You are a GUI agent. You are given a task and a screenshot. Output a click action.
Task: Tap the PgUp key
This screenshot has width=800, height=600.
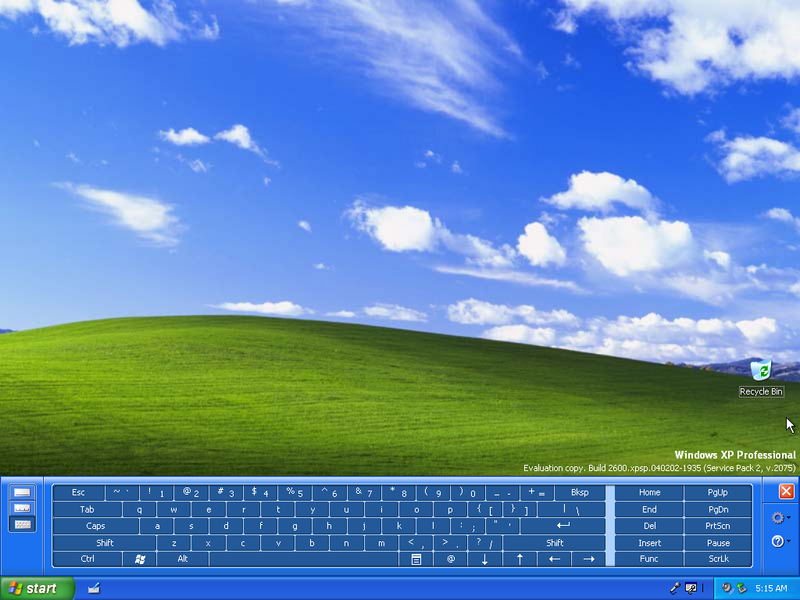pyautogui.click(x=718, y=493)
